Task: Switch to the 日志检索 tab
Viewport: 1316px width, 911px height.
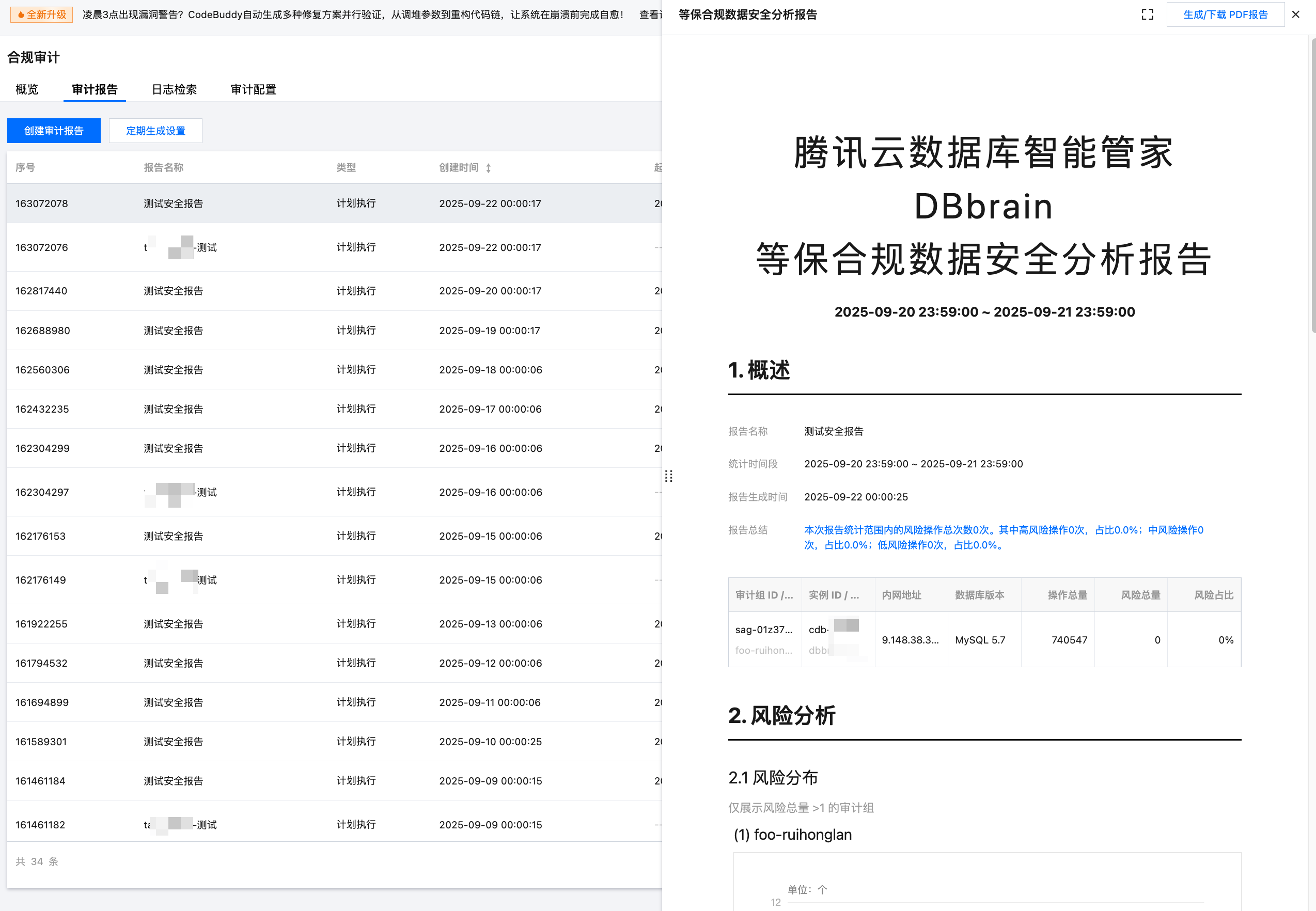Action: click(x=174, y=90)
